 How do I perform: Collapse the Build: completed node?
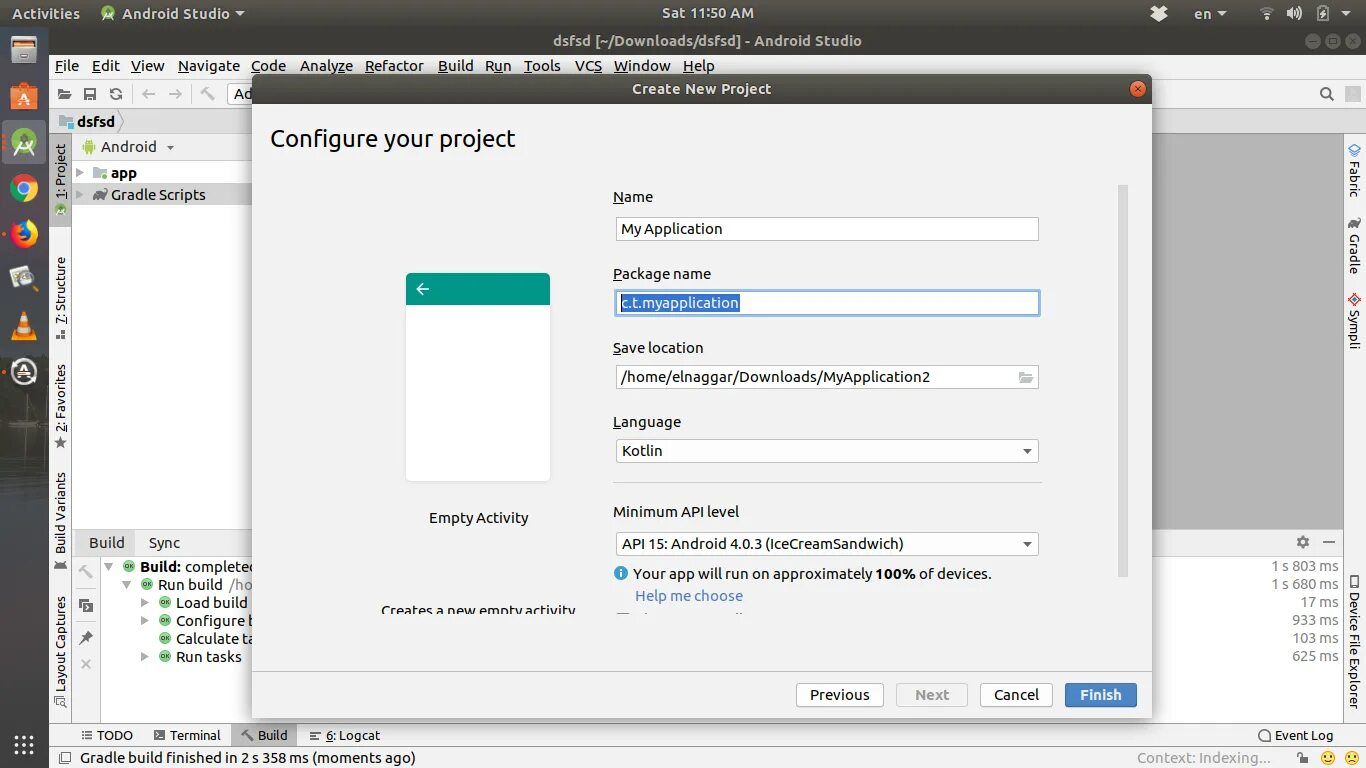click(109, 567)
